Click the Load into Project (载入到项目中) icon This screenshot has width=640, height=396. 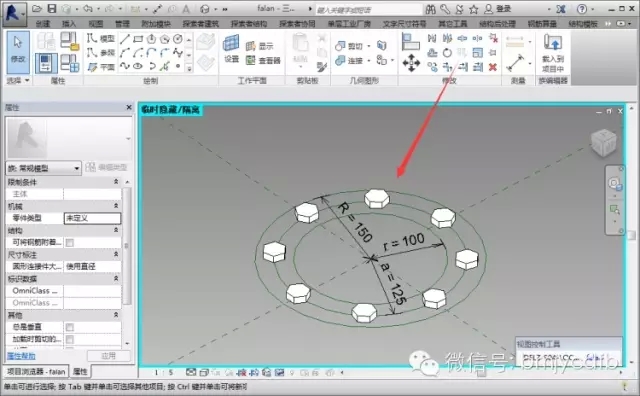(553, 53)
